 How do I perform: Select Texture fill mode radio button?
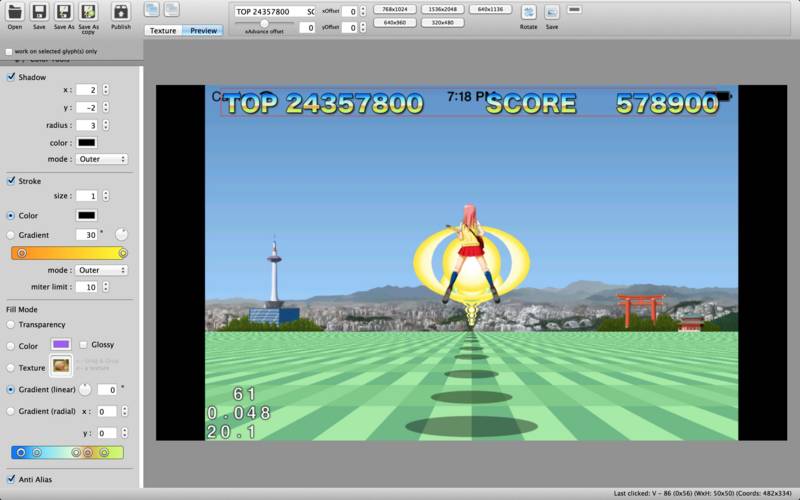11,368
